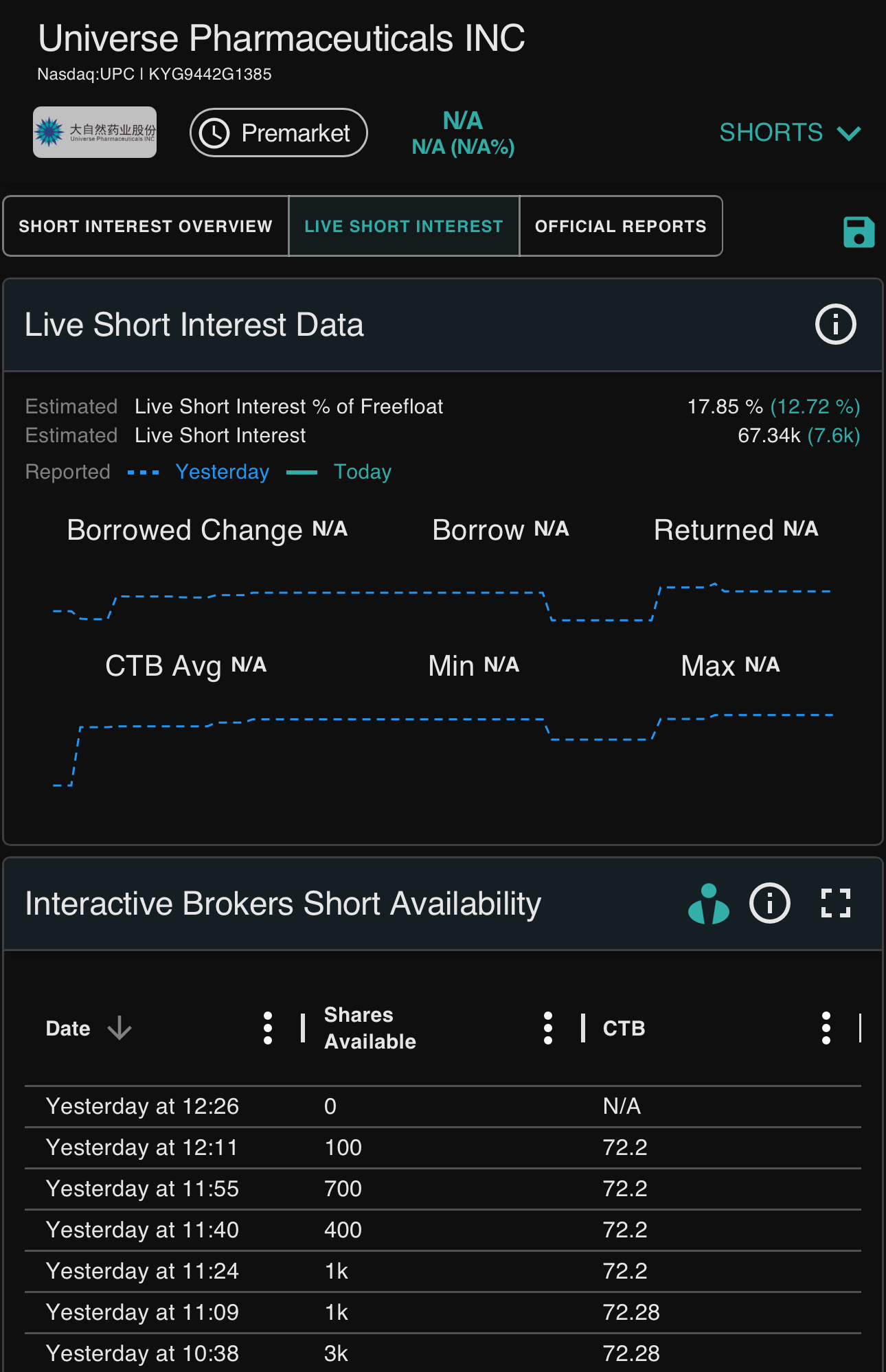Screen dimensions: 886x1372
Task: Open Interactive Brokers Short Availability info icon
Action: pyautogui.click(x=769, y=903)
